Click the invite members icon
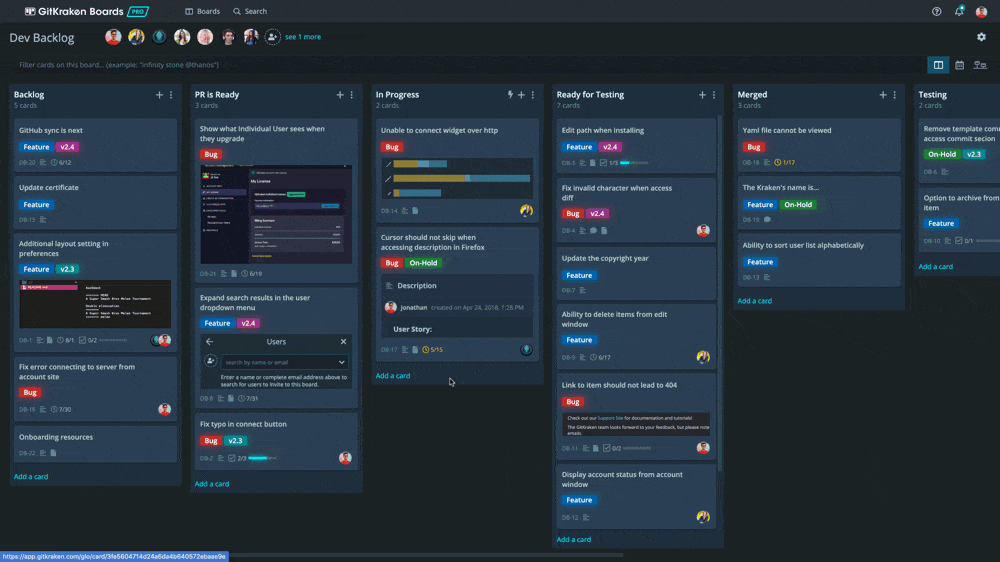The height and width of the screenshot is (562, 1000). (272, 37)
